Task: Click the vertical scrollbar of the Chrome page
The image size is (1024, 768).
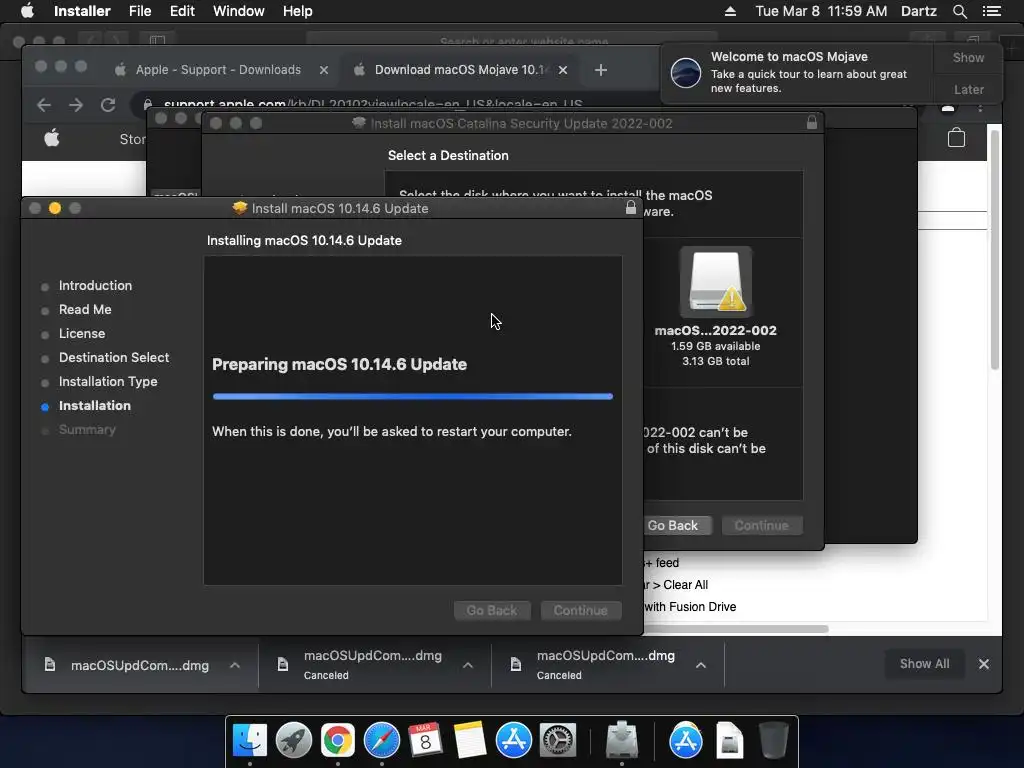Action: click(x=995, y=250)
